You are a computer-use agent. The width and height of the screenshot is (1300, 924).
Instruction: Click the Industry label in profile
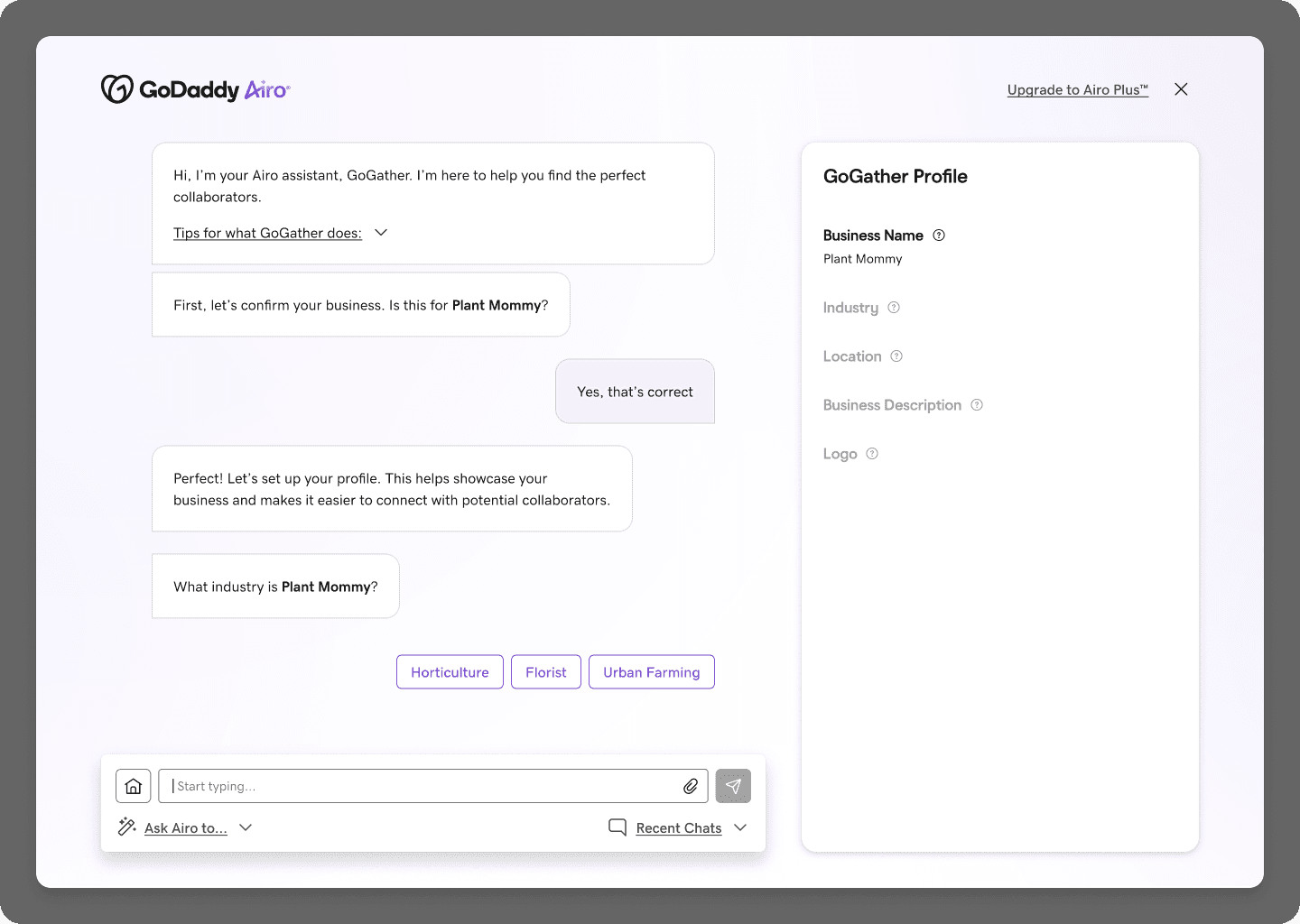[850, 308]
